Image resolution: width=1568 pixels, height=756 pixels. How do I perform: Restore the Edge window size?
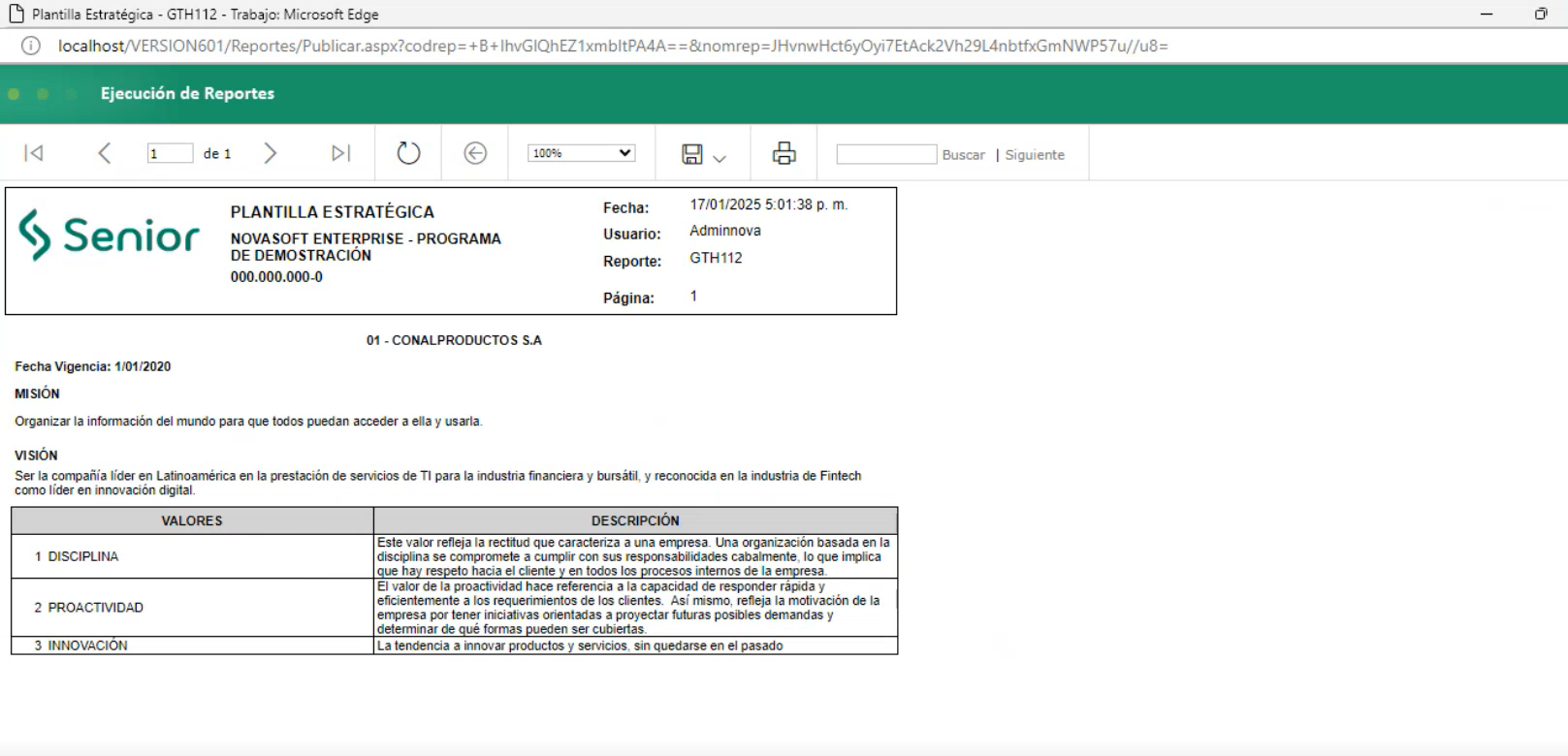pos(1541,14)
